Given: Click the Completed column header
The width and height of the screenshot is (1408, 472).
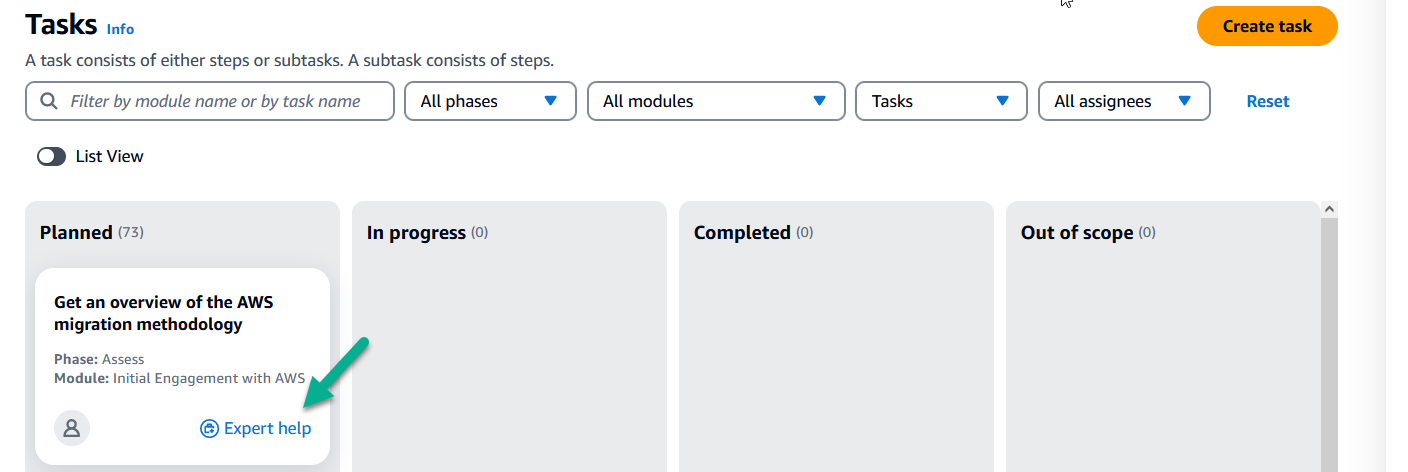Looking at the screenshot, I should tap(742, 232).
